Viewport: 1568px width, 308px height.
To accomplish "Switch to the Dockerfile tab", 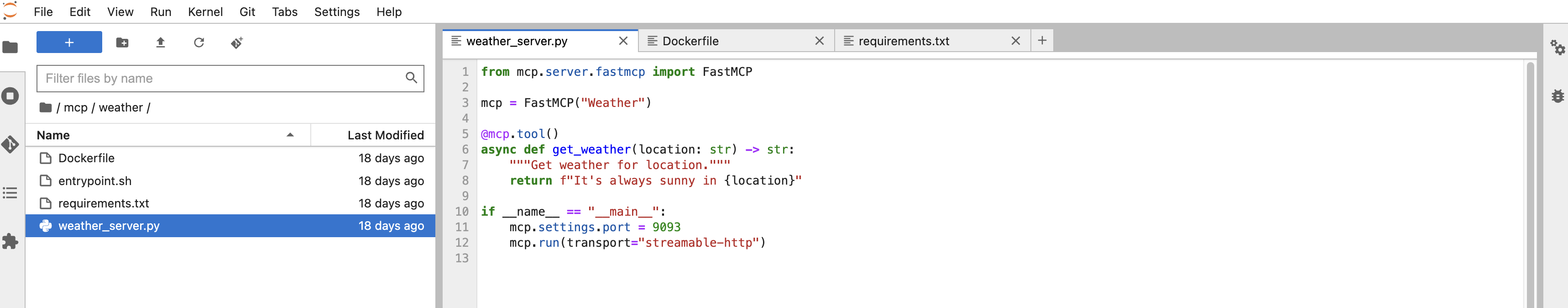I will (690, 41).
